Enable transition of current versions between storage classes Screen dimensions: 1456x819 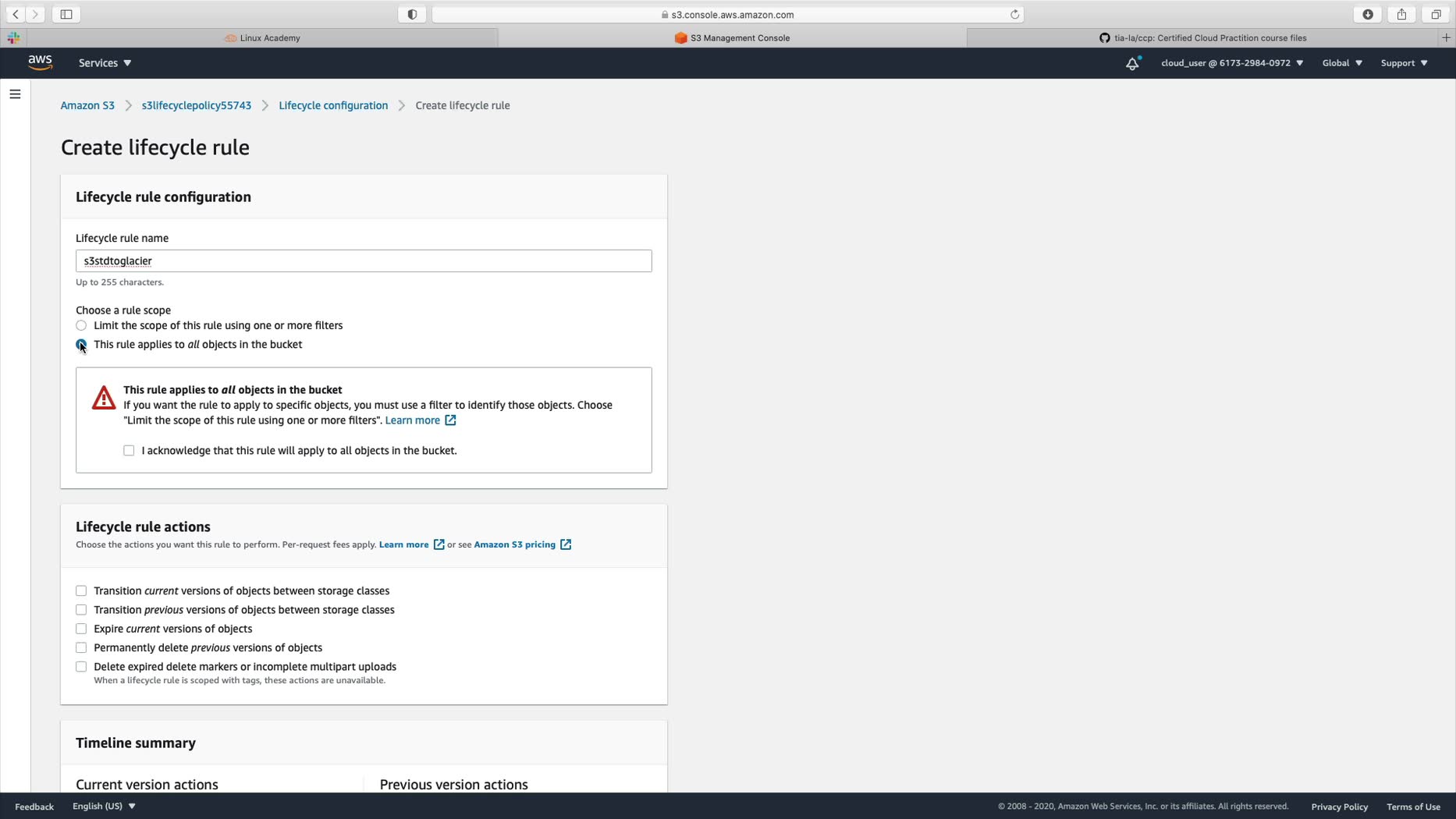81,591
